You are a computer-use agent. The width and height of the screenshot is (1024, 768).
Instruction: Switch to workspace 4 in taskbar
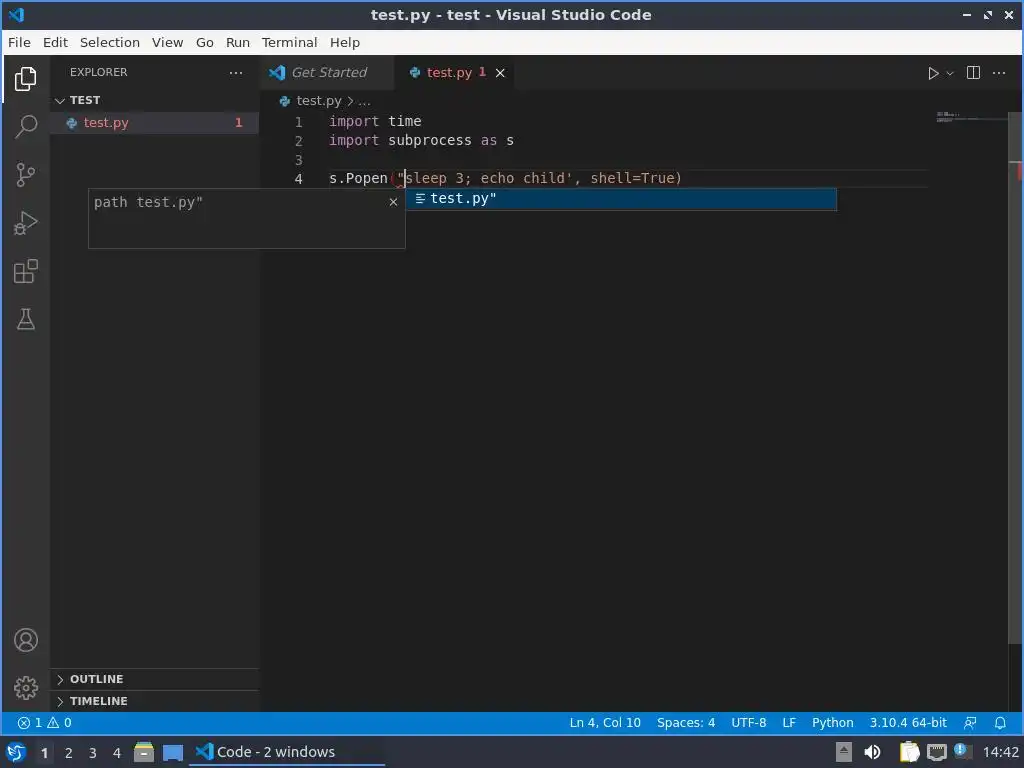click(x=116, y=753)
